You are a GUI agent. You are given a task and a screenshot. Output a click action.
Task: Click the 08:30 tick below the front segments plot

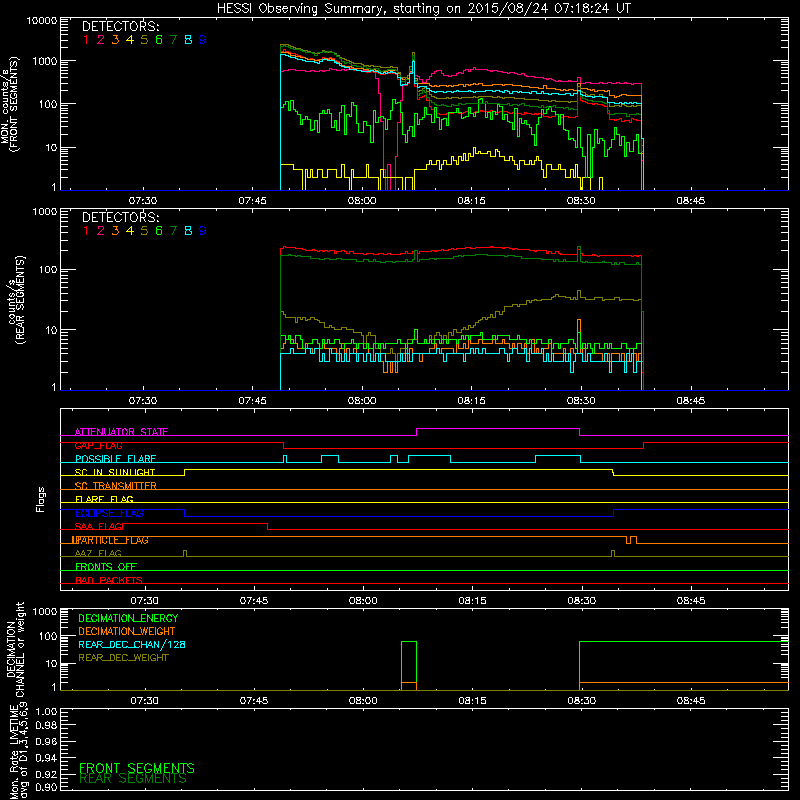[581, 201]
